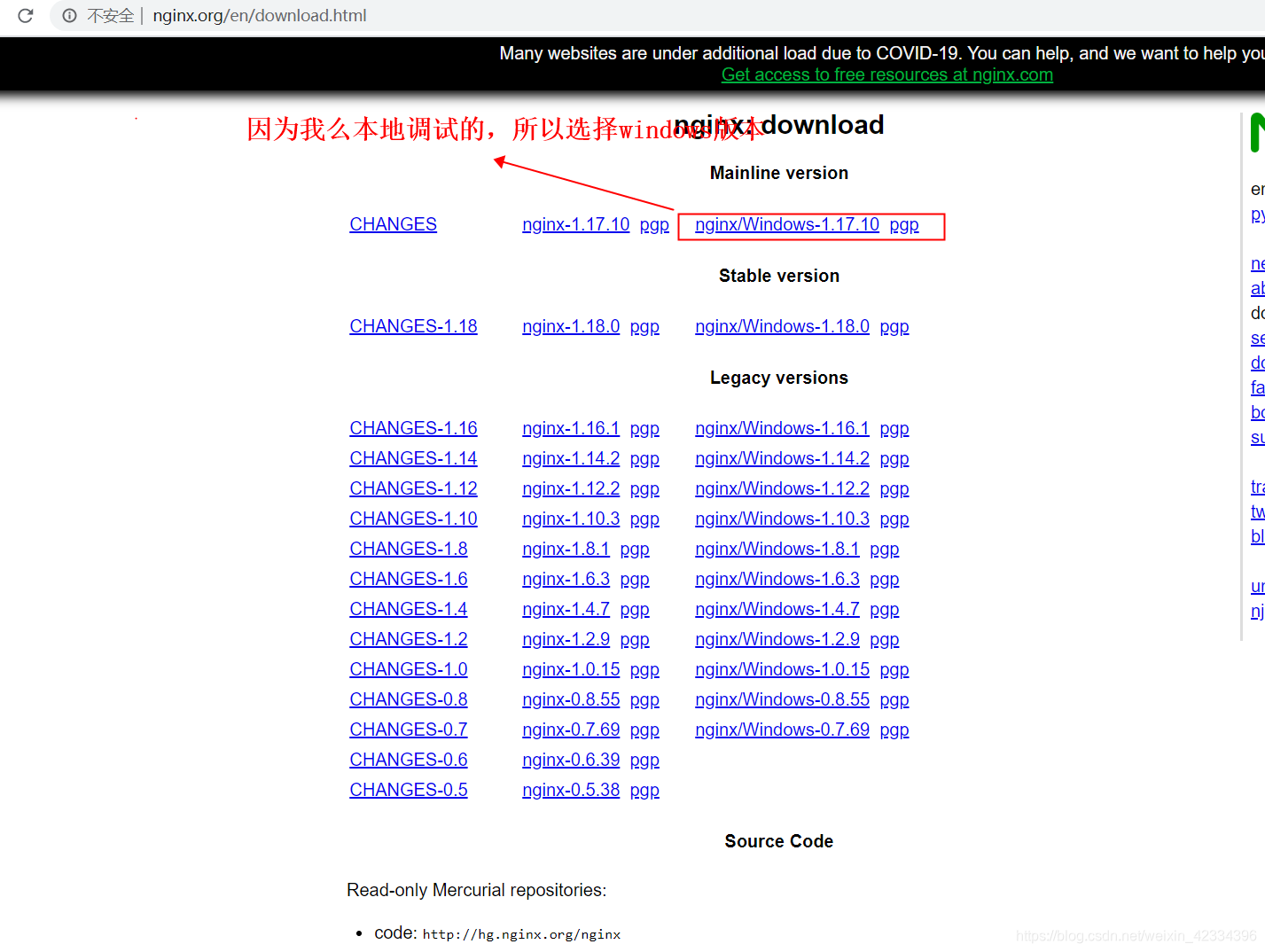Download nginx/Windows-1.14.2
This screenshot has height=952, width=1265.
point(782,458)
